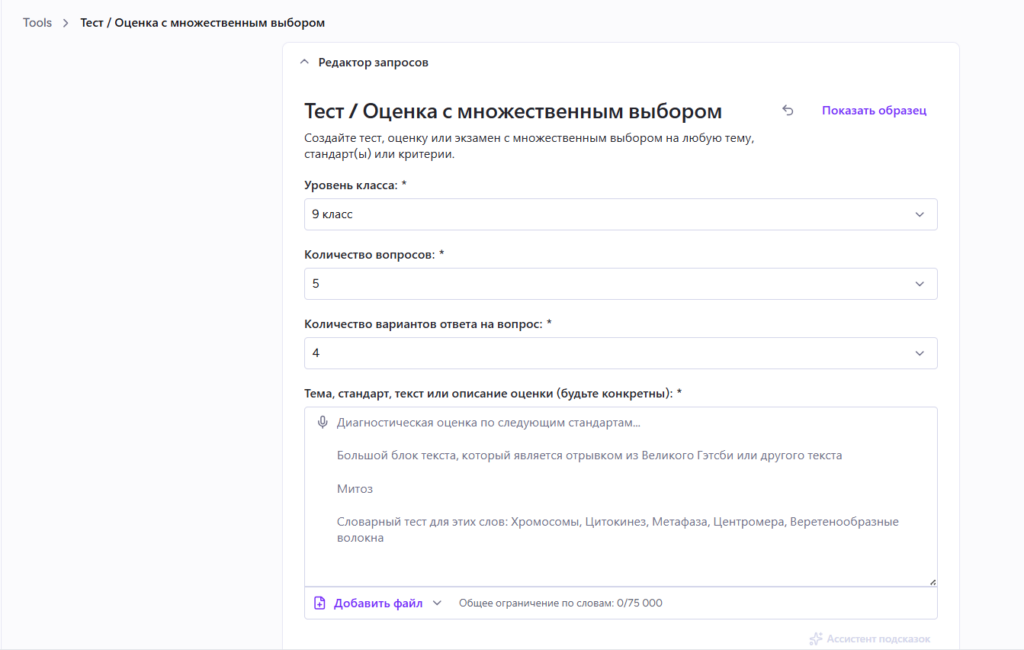This screenshot has height=650, width=1024.
Task: Click the microphone icon in the topic field
Action: point(322,423)
